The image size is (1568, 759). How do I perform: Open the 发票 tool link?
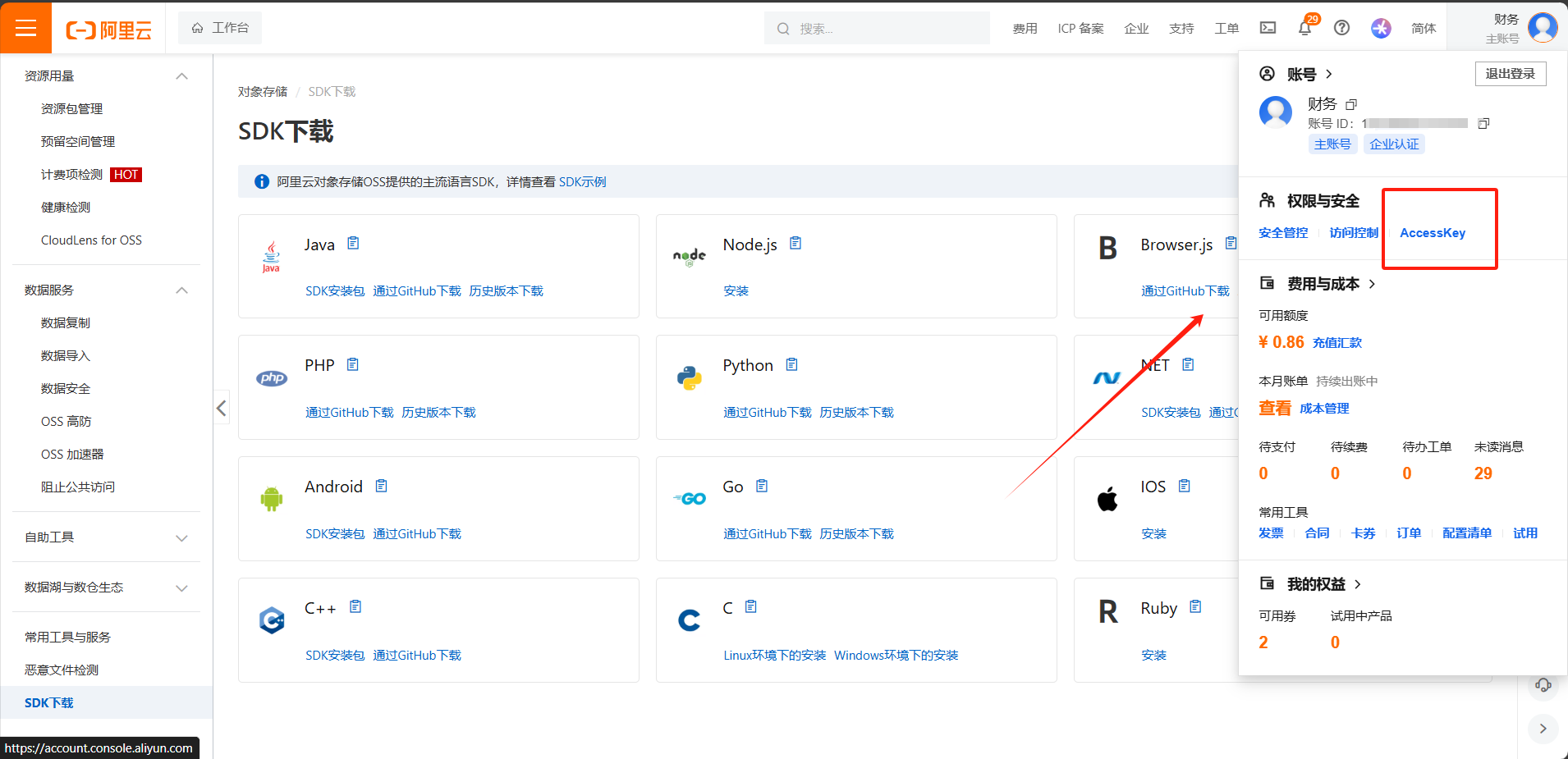[x=1271, y=533]
